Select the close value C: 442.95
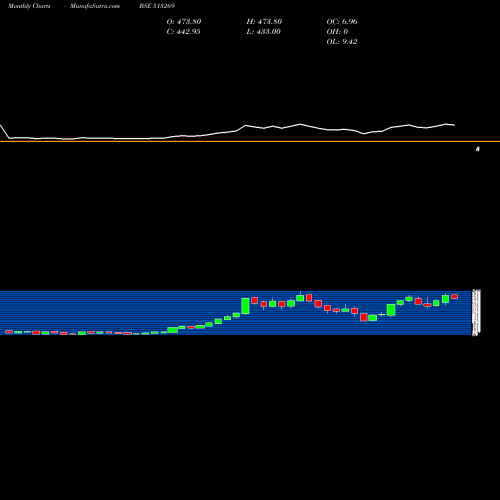Screen dimensions: 500x500 tap(183, 32)
